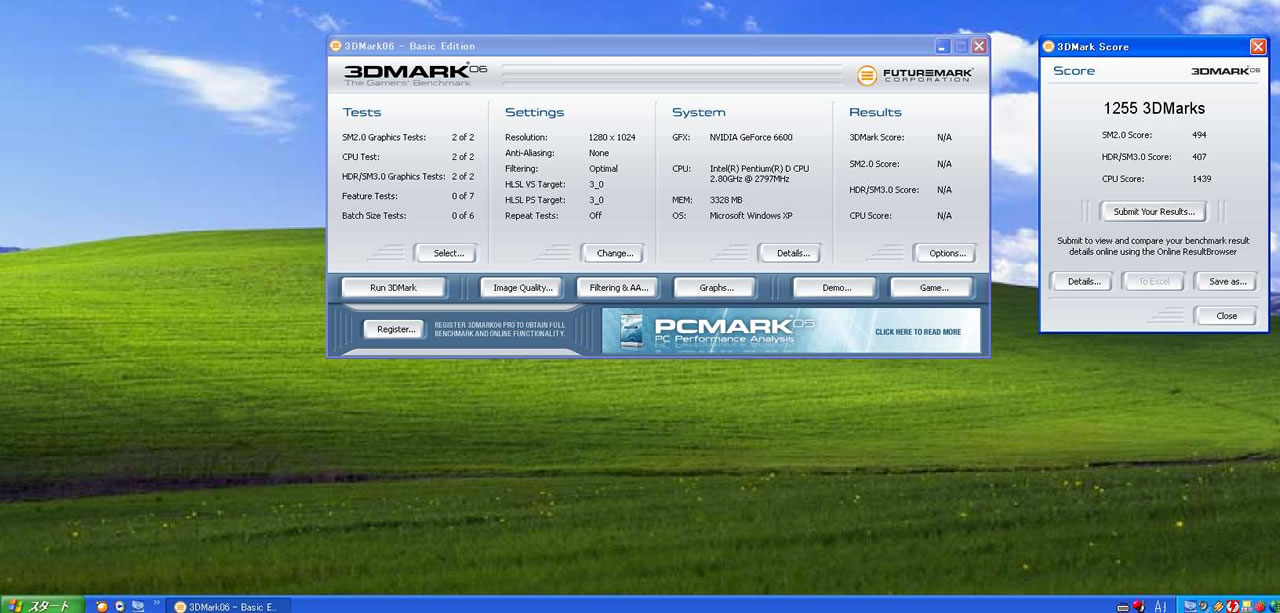Click Filtering value 'Optimal'
1280x613 pixels.
604,169
